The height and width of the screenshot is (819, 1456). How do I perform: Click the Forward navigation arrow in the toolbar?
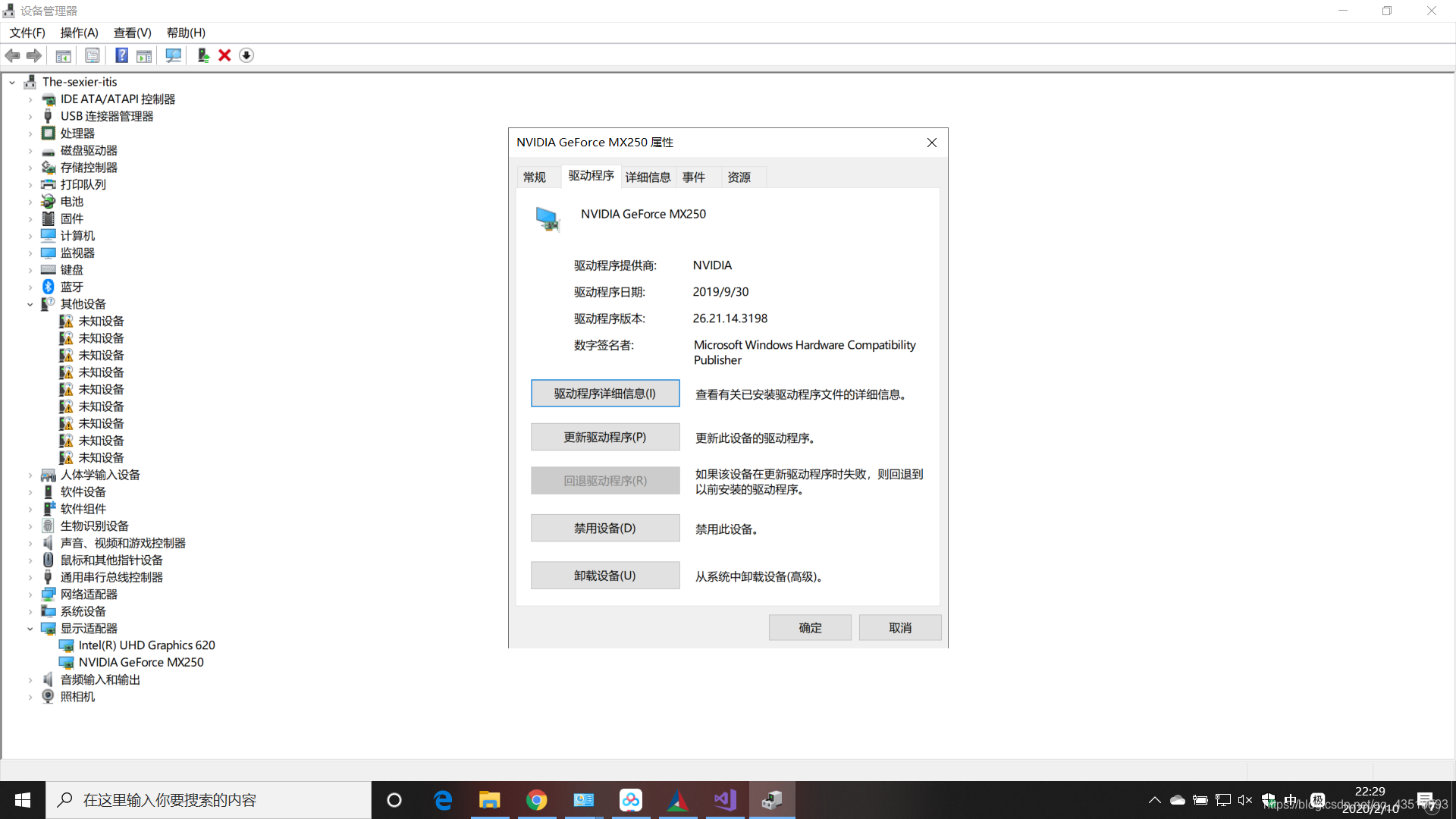[x=33, y=55]
